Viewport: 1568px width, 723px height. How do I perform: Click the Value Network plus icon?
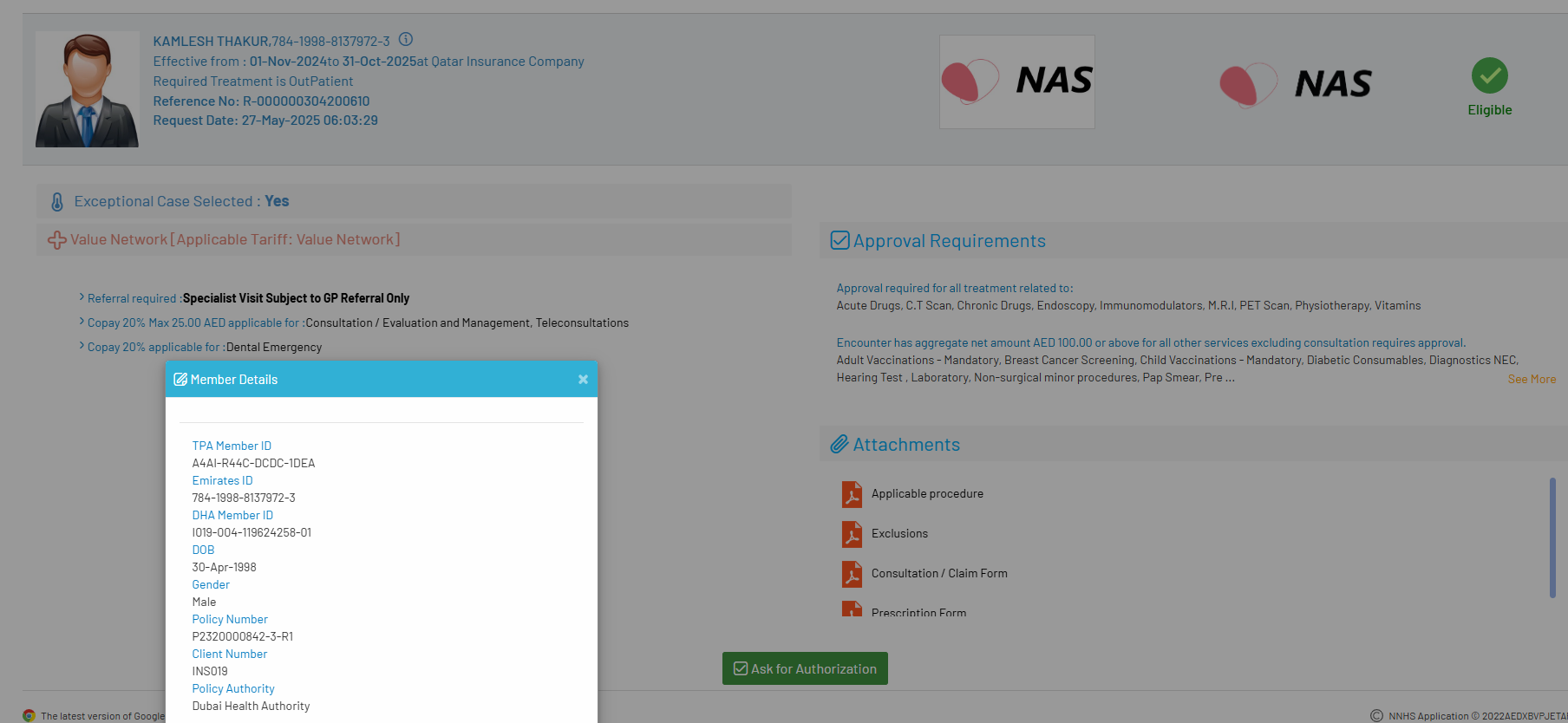pos(57,240)
